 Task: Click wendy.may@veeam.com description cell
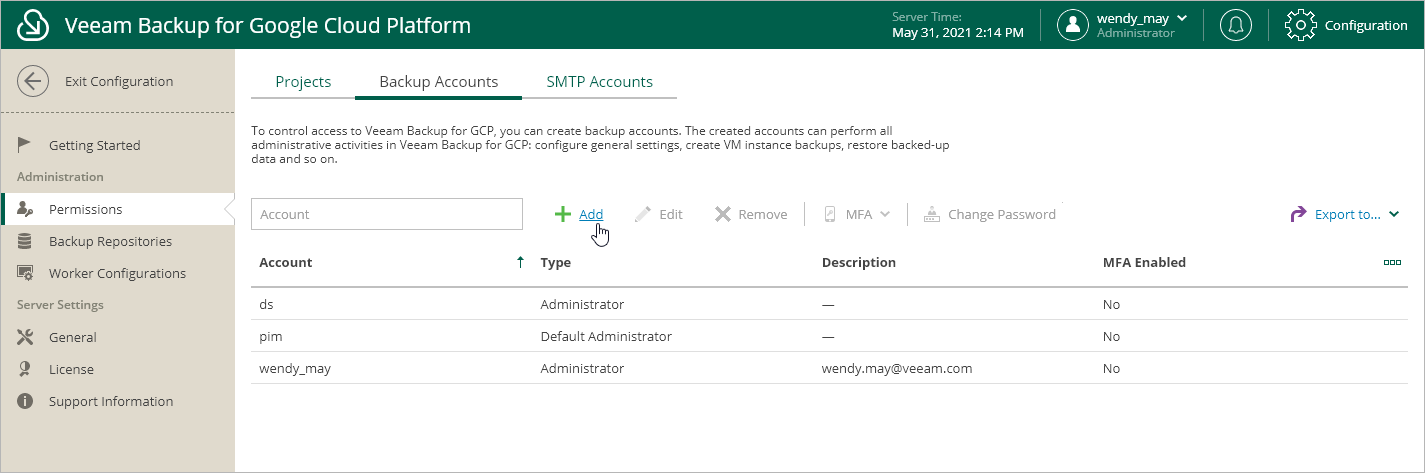tap(897, 368)
